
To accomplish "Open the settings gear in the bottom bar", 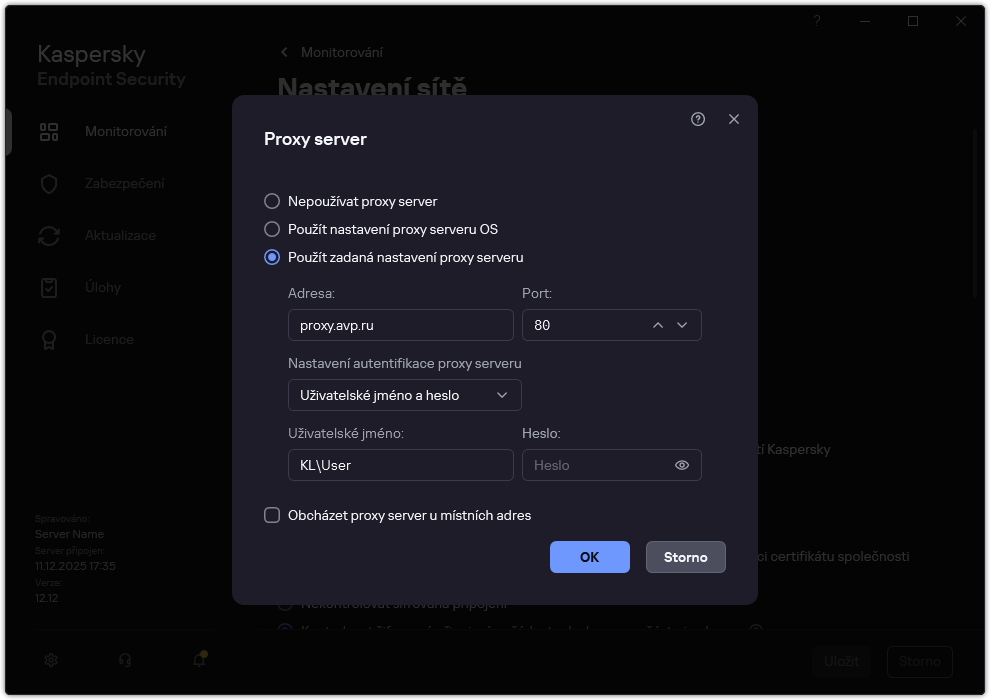I will click(x=50, y=660).
